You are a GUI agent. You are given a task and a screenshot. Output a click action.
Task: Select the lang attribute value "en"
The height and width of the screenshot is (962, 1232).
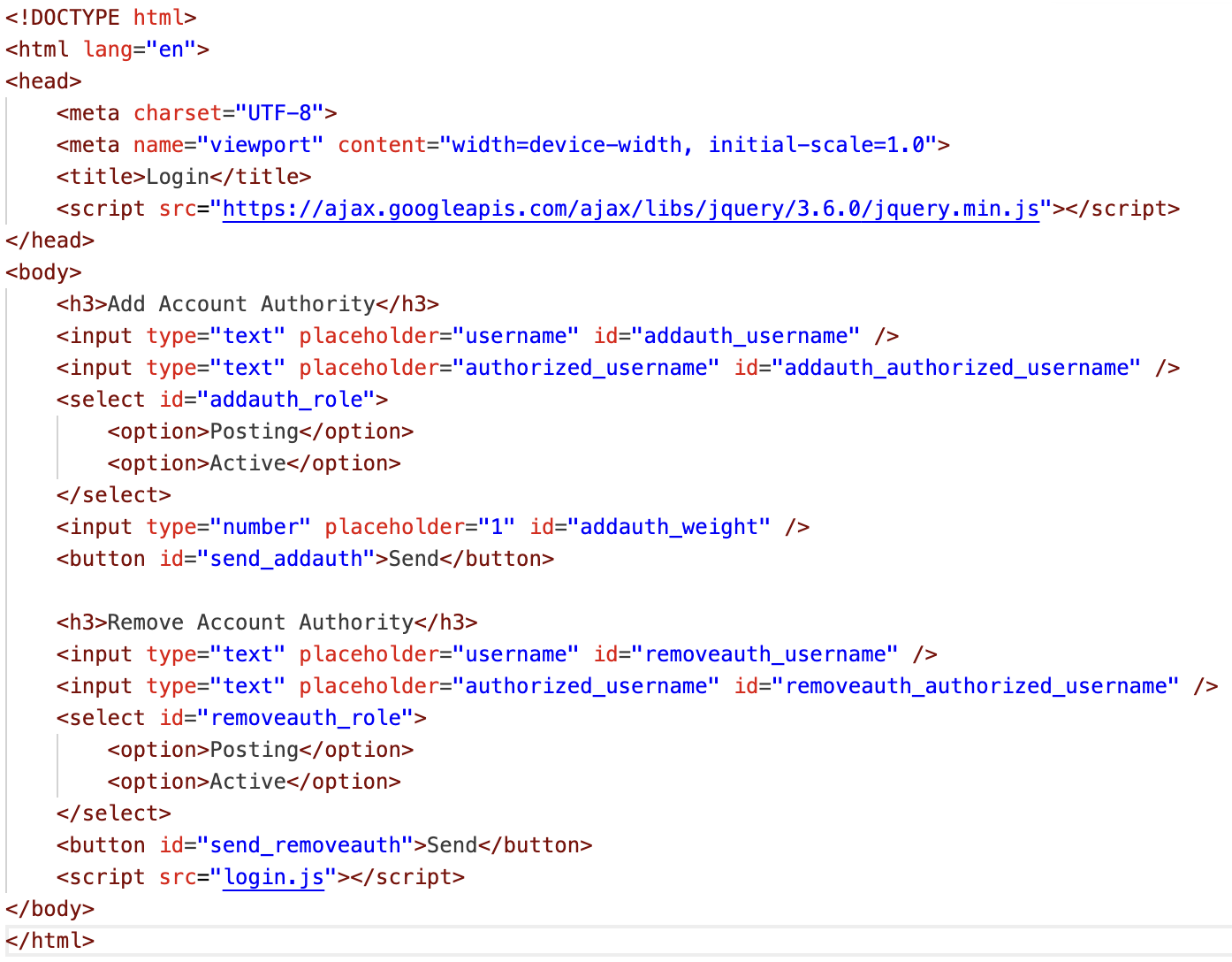[171, 50]
